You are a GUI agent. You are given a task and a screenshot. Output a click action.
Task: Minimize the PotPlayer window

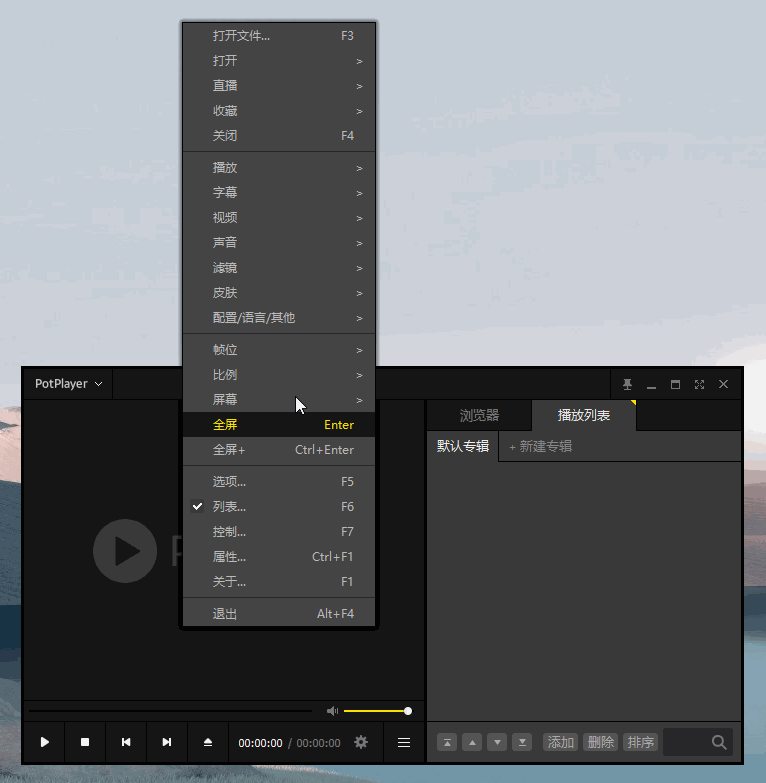[652, 385]
